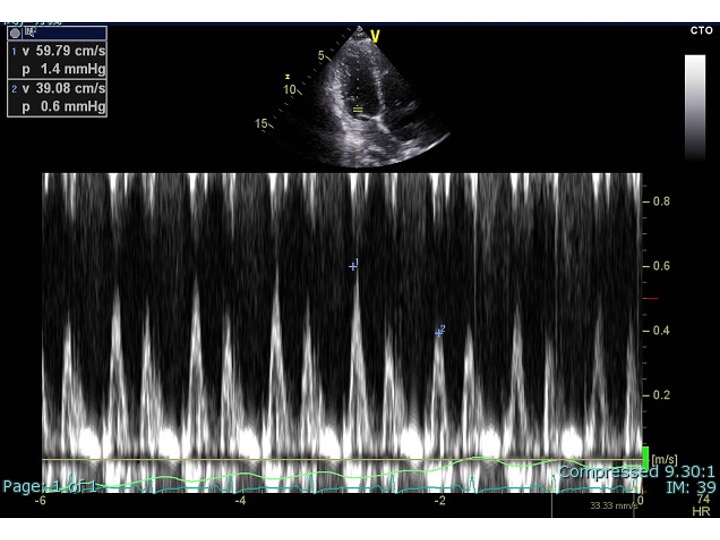
Task: Click the 0.8 mark on velocity scale
Action: (x=661, y=201)
